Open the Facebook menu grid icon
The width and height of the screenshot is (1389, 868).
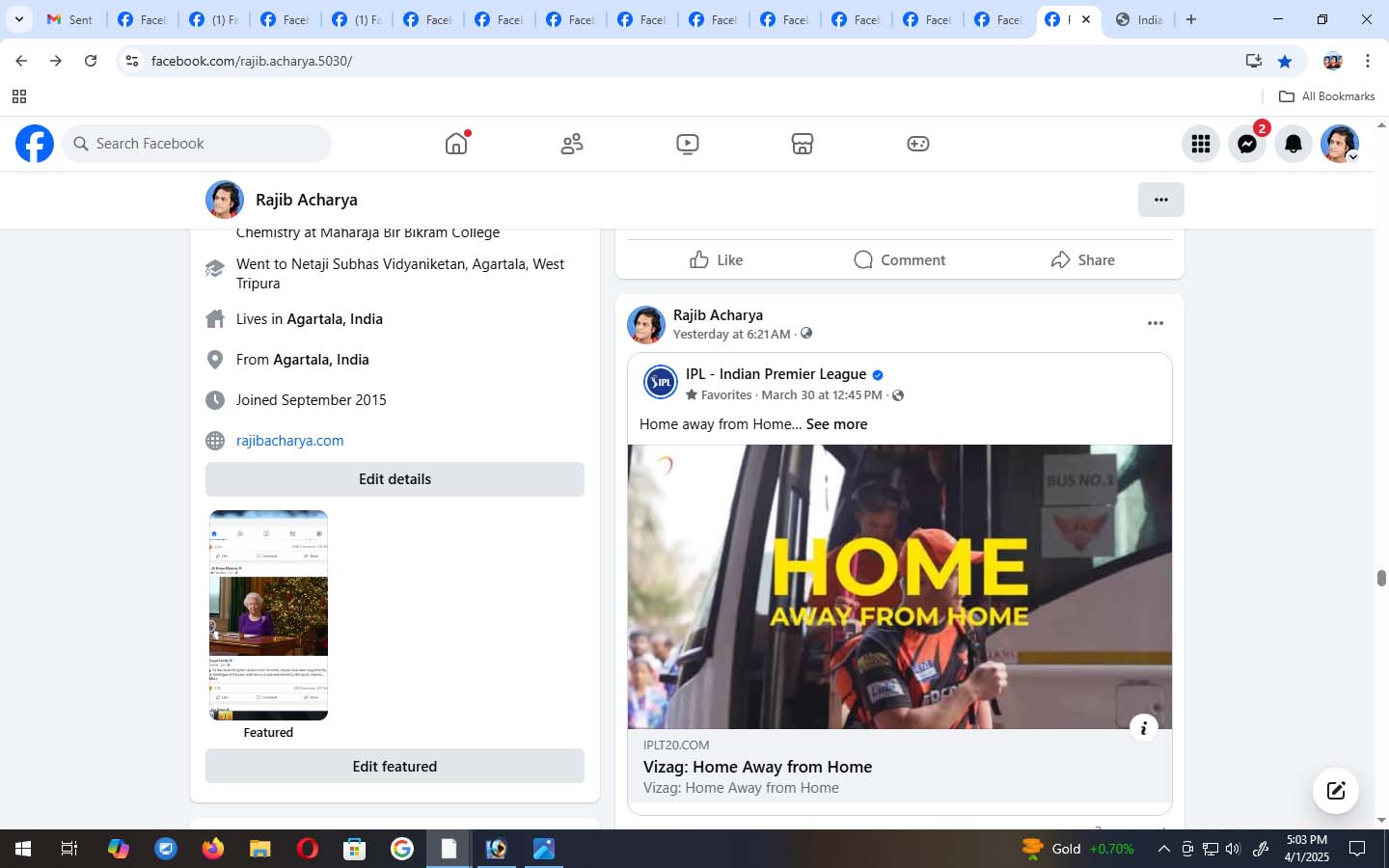pos(1201,144)
